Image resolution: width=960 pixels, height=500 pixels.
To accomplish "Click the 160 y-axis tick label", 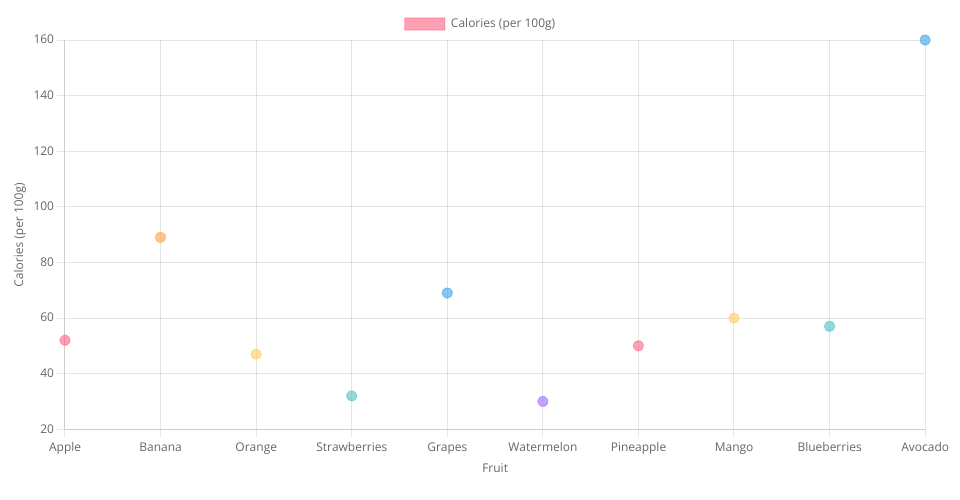I will point(46,40).
